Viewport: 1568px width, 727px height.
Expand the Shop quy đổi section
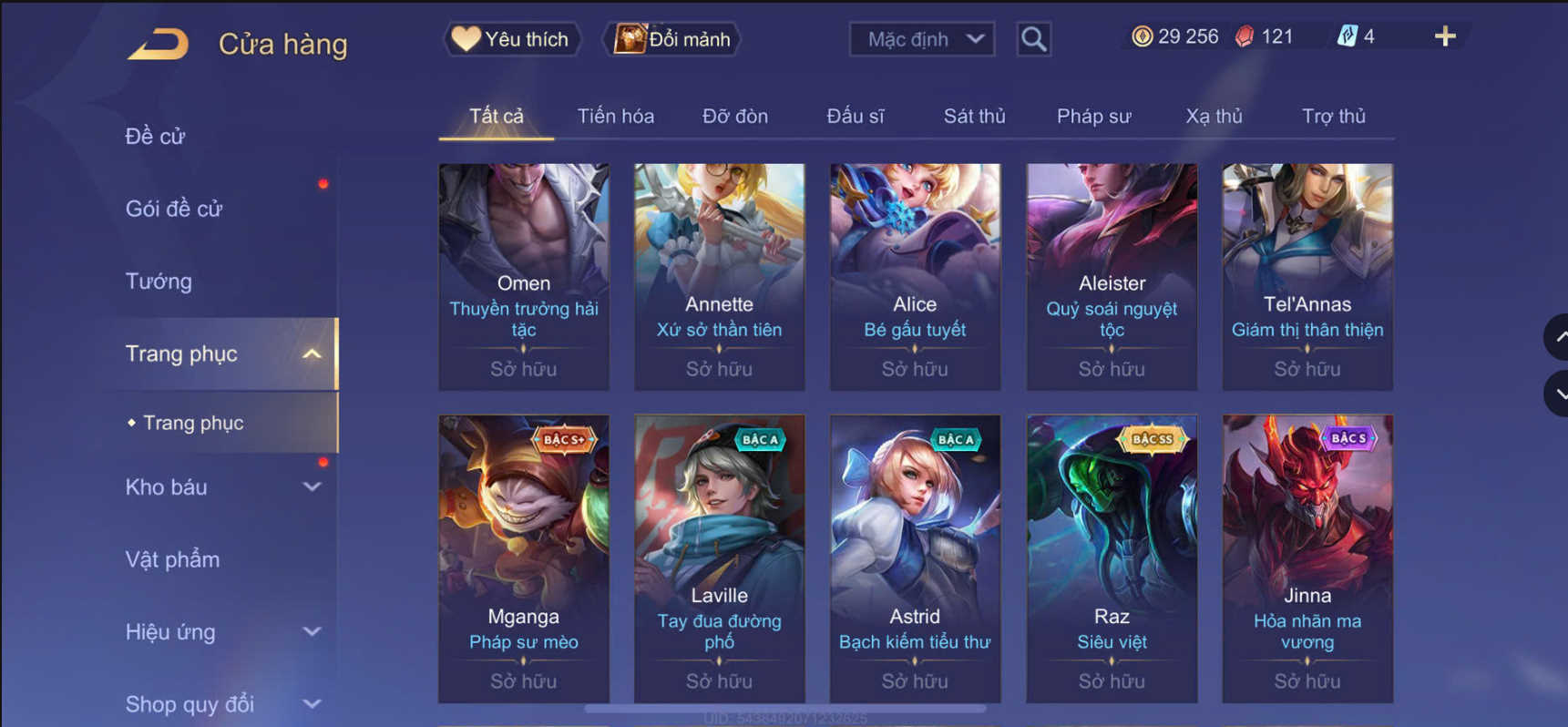click(312, 703)
